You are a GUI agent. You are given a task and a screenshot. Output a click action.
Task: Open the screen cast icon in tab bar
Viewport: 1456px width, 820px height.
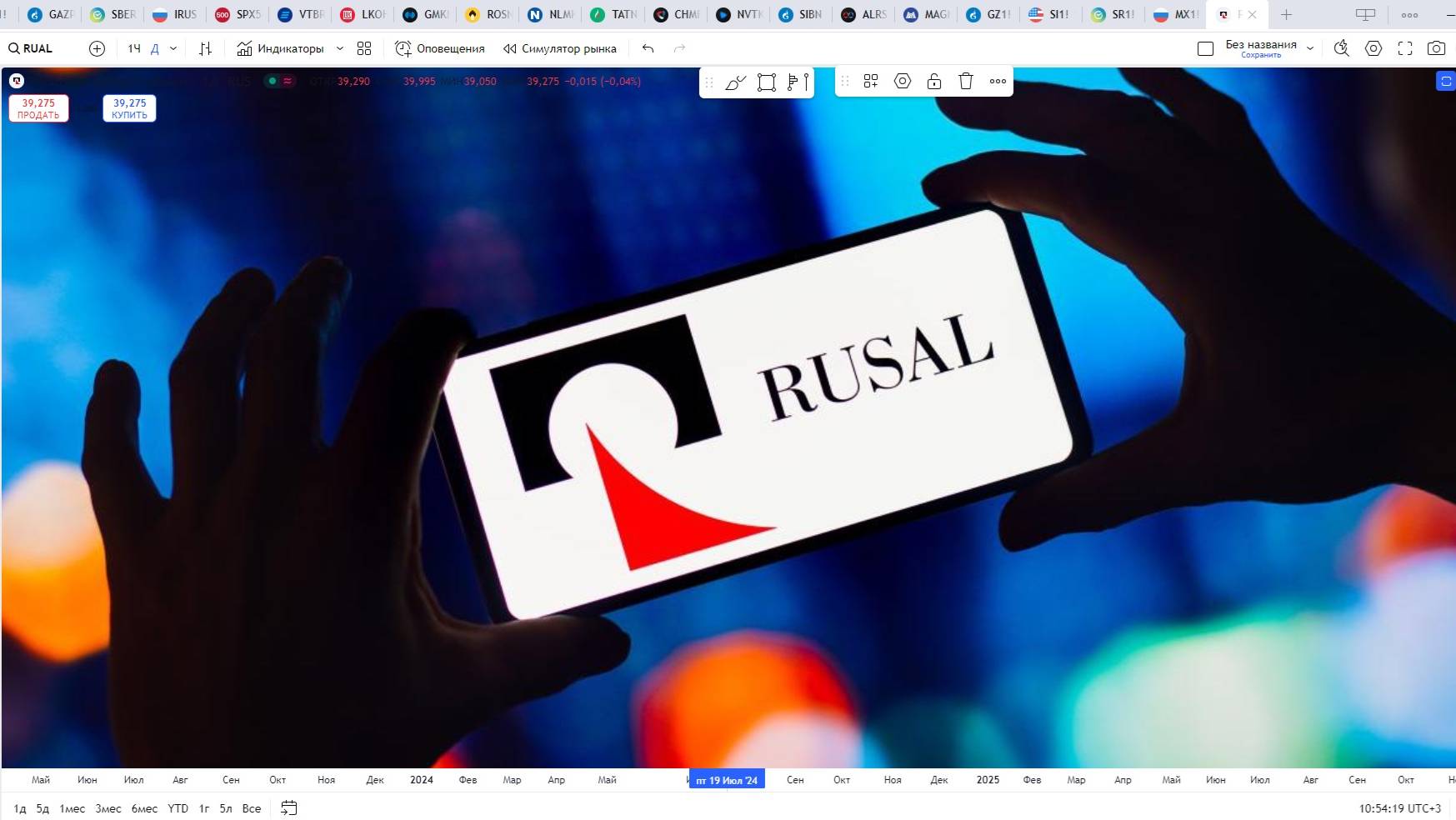tap(1365, 15)
